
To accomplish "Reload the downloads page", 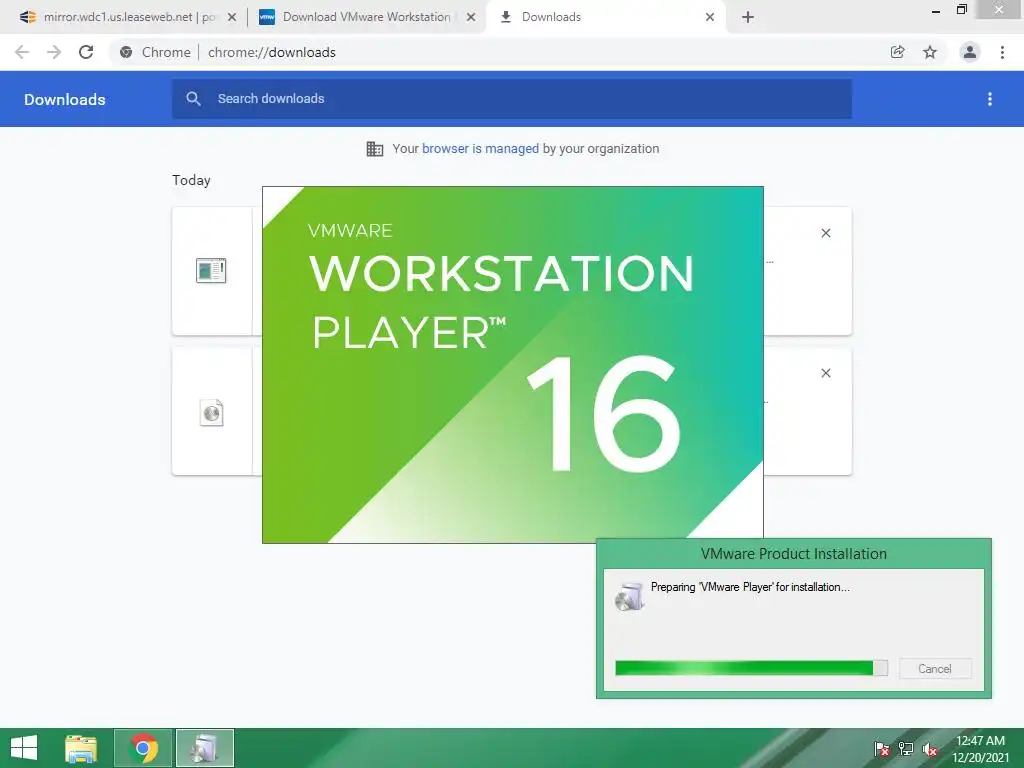I will [x=86, y=52].
